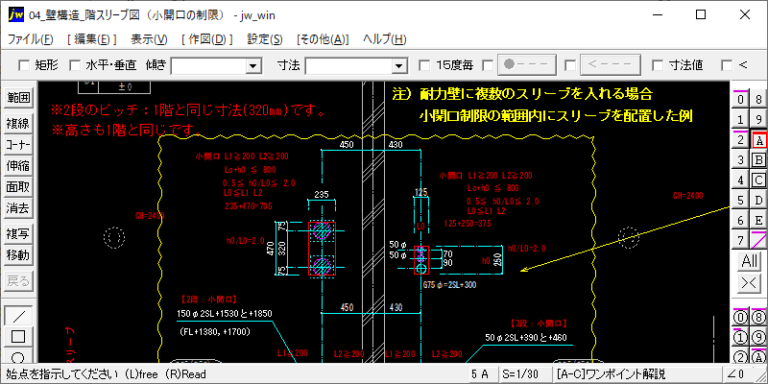
Task: Choose the コーナー corner tool
Action: point(18,145)
